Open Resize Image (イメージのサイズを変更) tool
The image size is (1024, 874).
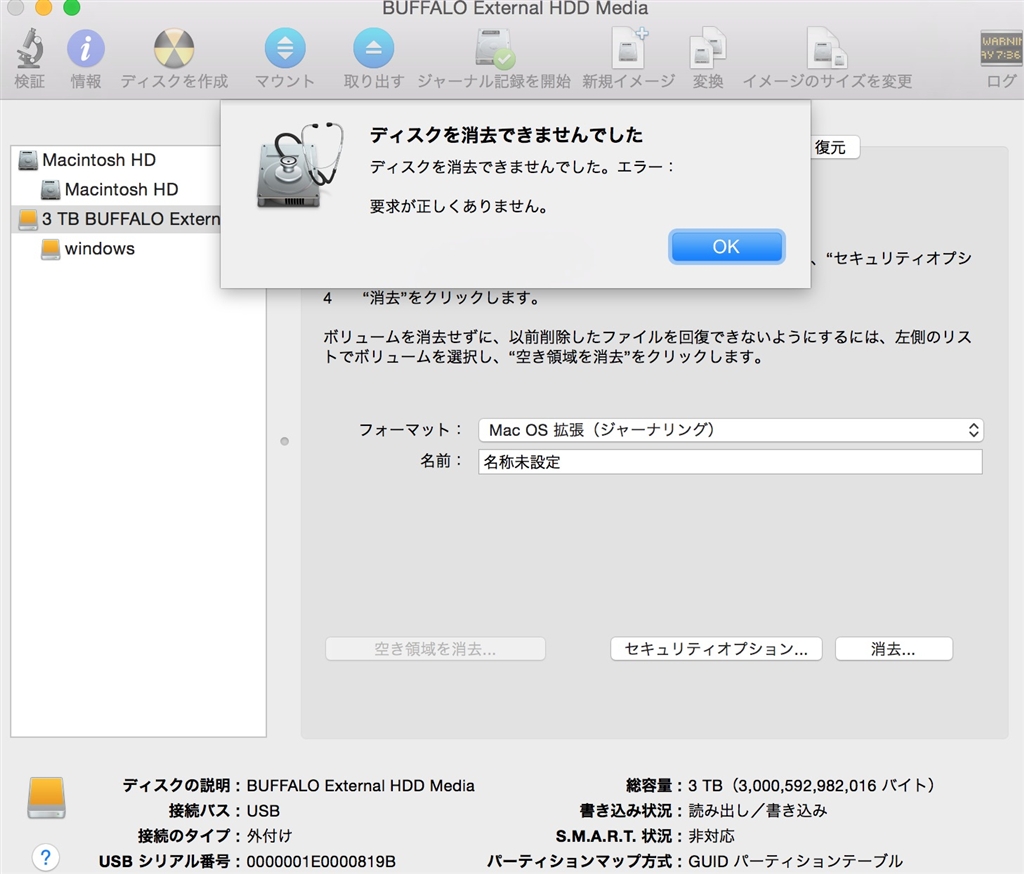point(827,50)
